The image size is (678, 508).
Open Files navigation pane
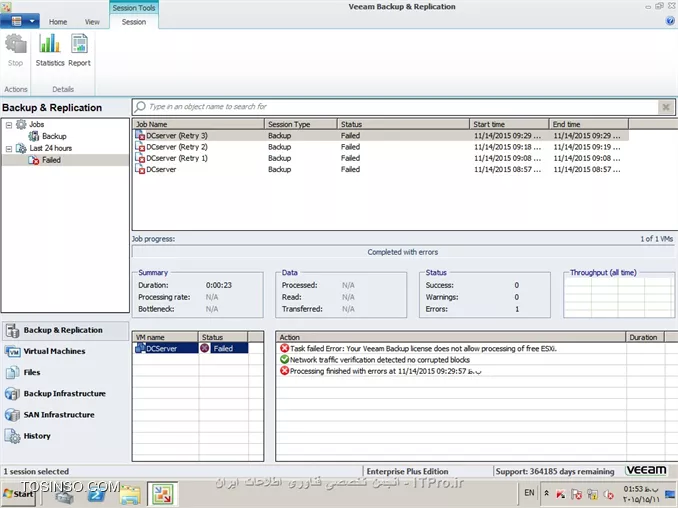pyautogui.click(x=65, y=373)
